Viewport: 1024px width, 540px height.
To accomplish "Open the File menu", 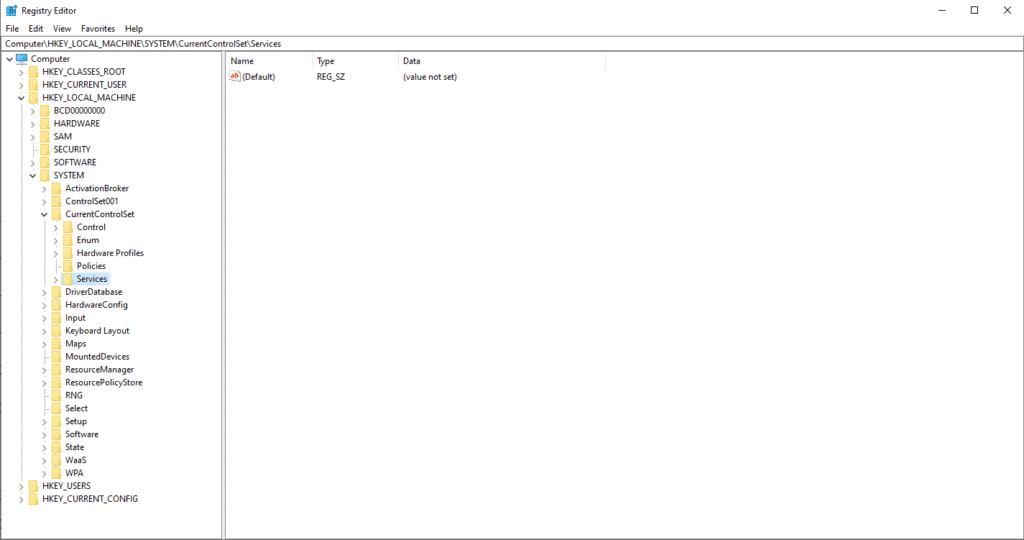I will (12, 29).
